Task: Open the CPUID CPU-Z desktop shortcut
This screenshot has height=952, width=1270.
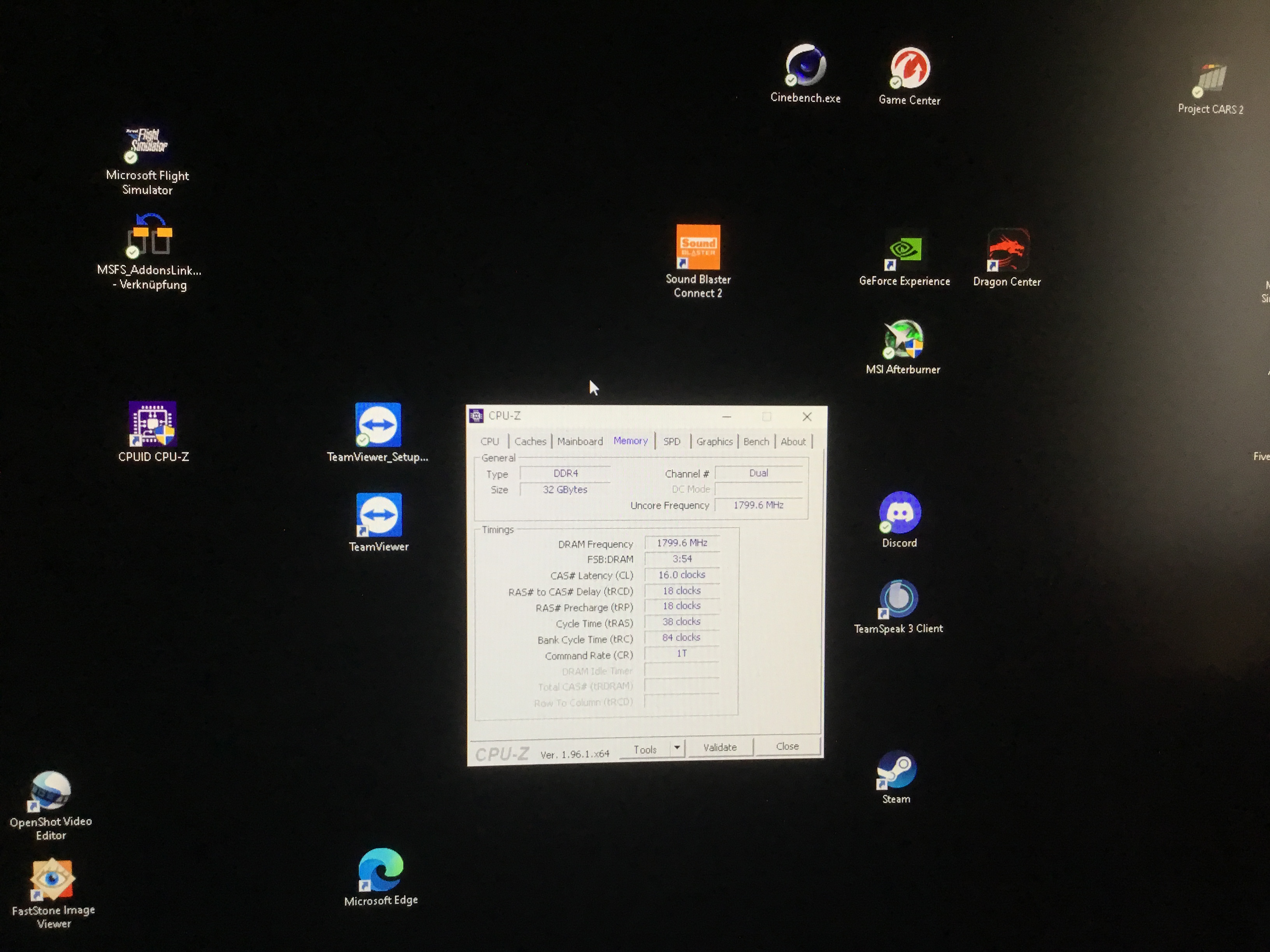Action: point(153,425)
